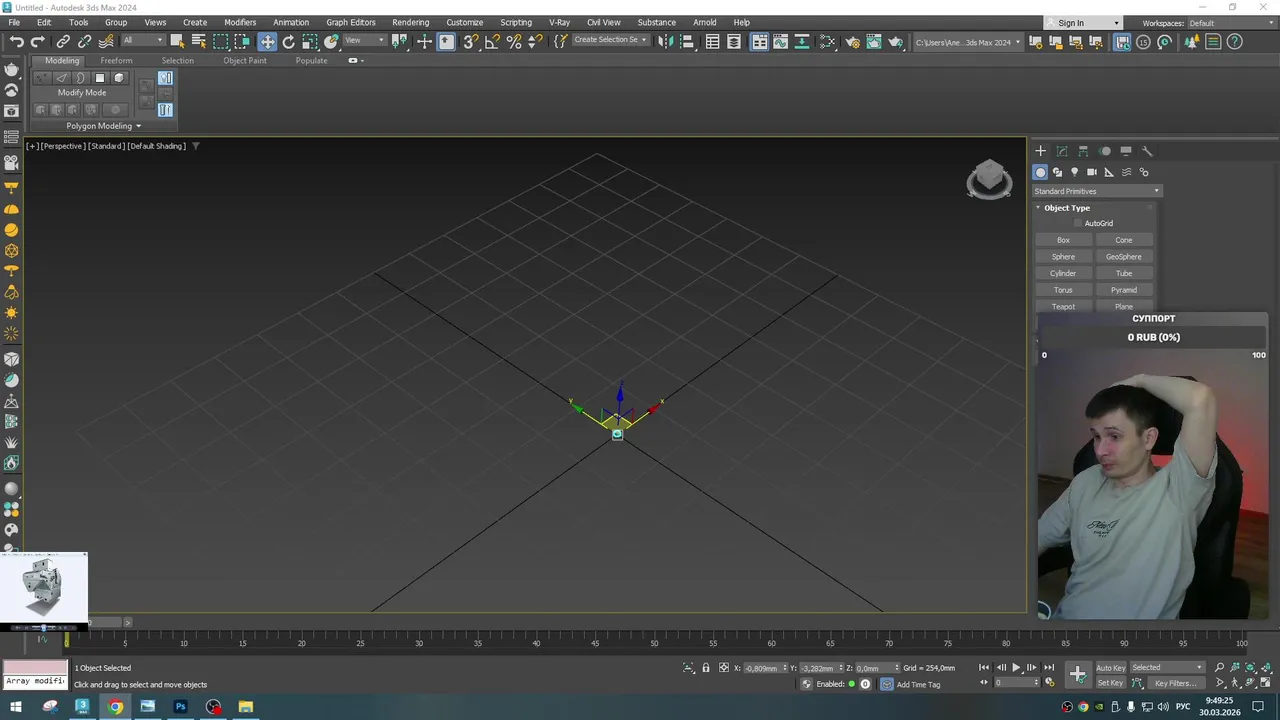
Task: Switch to the Freeform ribbon tab
Action: click(116, 60)
